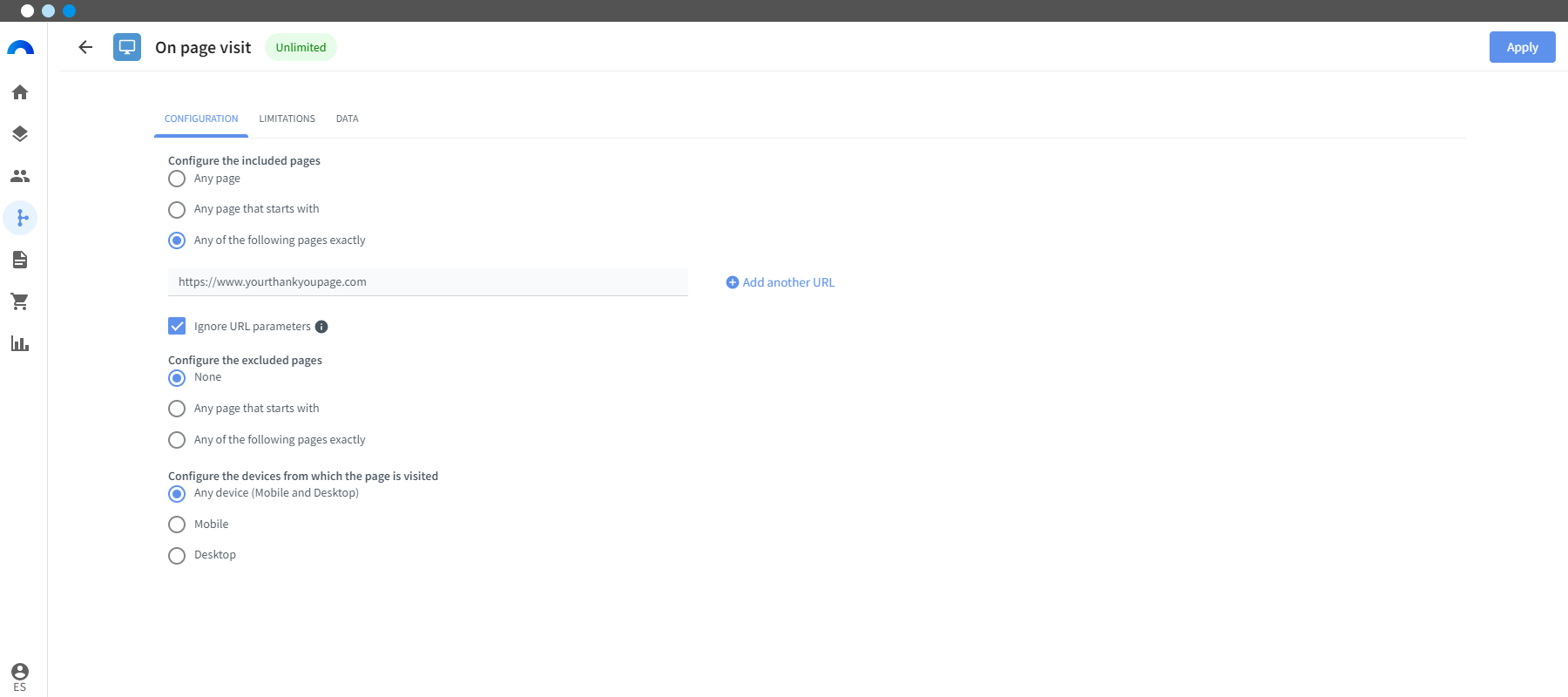Open the document icon in sidebar
1568x697 pixels.
tap(20, 260)
